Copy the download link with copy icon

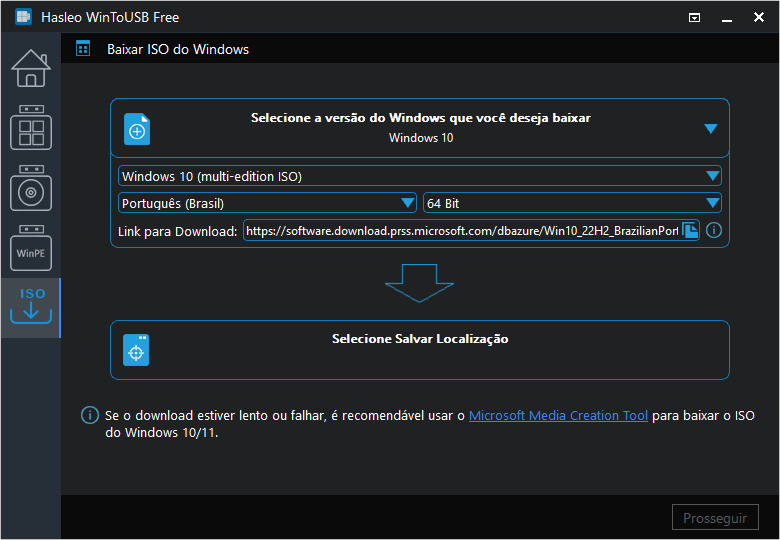(690, 230)
